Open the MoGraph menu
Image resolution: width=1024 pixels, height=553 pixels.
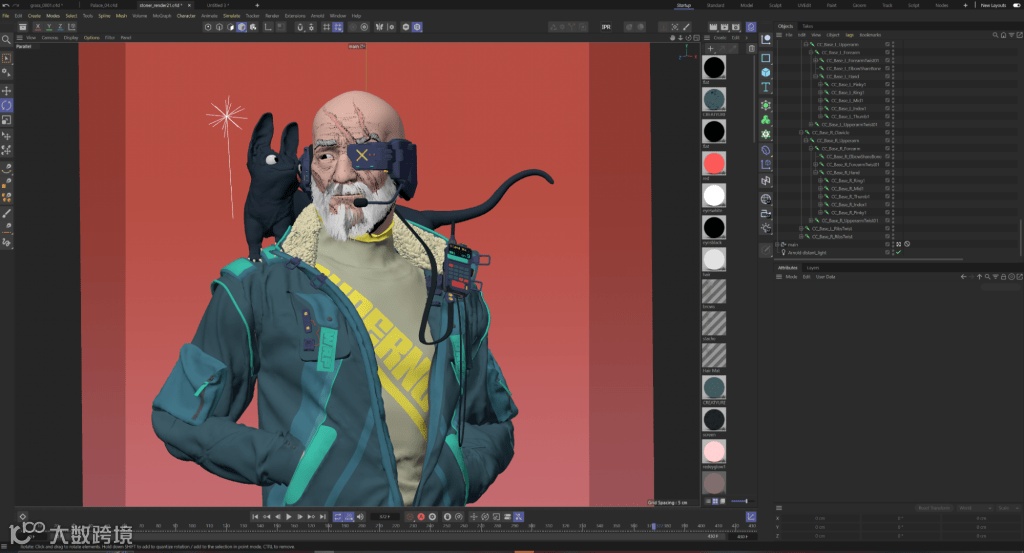coord(161,16)
